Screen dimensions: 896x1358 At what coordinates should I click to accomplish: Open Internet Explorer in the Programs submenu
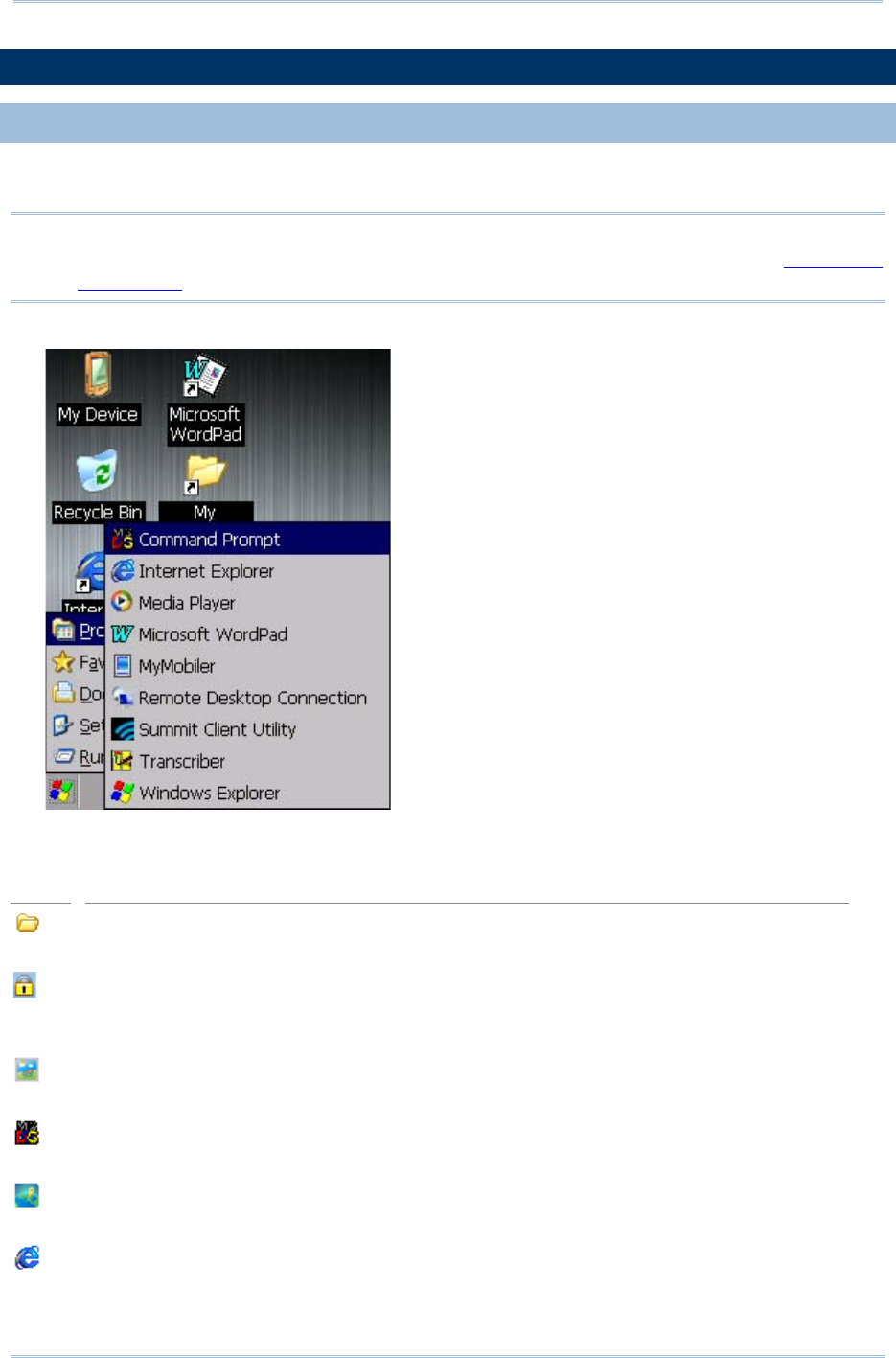pyautogui.click(x=247, y=571)
